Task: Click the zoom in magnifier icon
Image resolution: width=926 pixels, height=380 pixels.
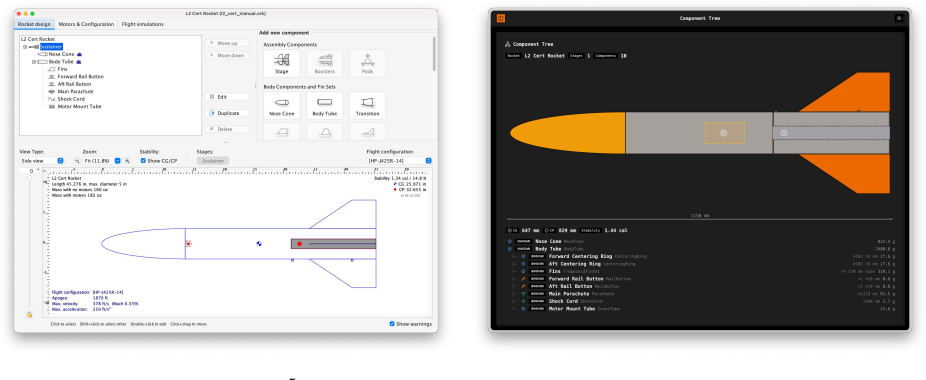Action: tap(127, 161)
